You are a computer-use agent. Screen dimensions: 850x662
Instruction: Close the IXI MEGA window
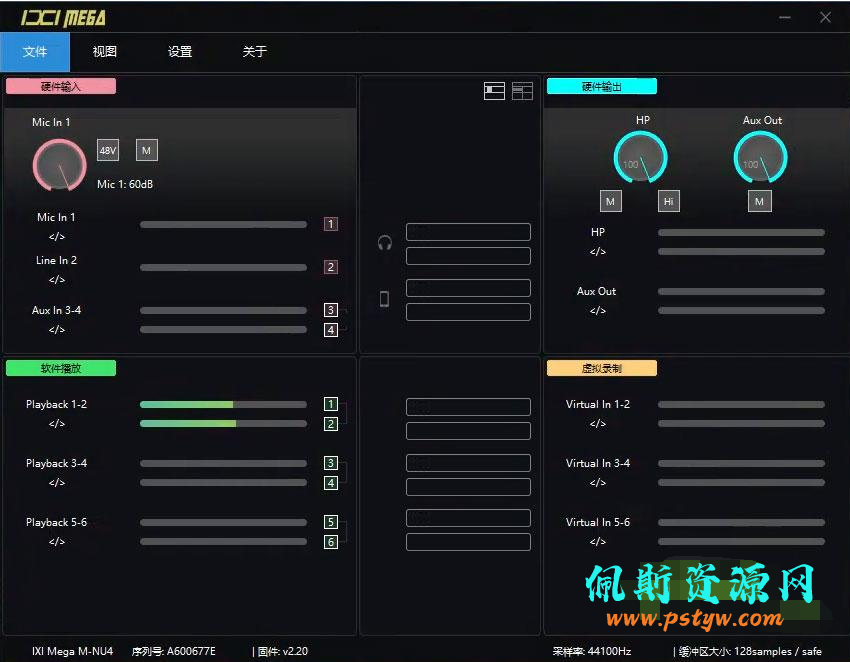pyautogui.click(x=826, y=18)
